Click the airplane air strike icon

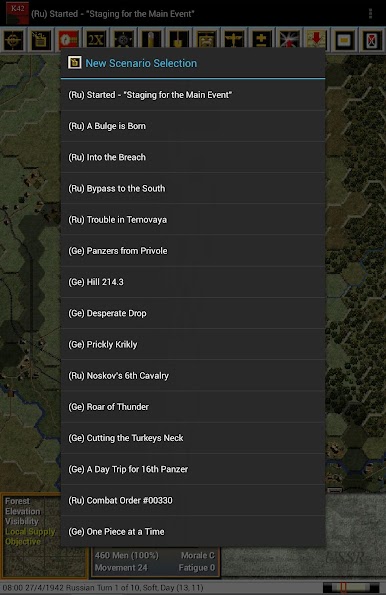(x=233, y=40)
